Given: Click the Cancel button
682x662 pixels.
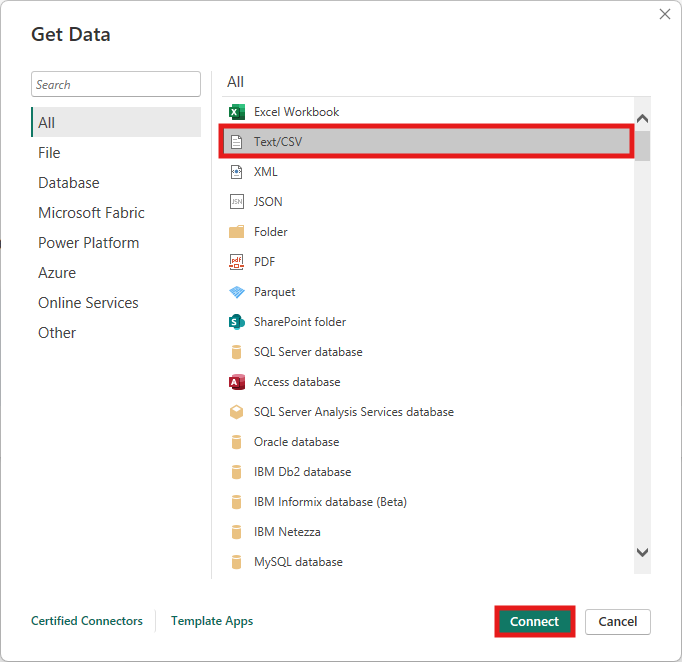Looking at the screenshot, I should (618, 622).
